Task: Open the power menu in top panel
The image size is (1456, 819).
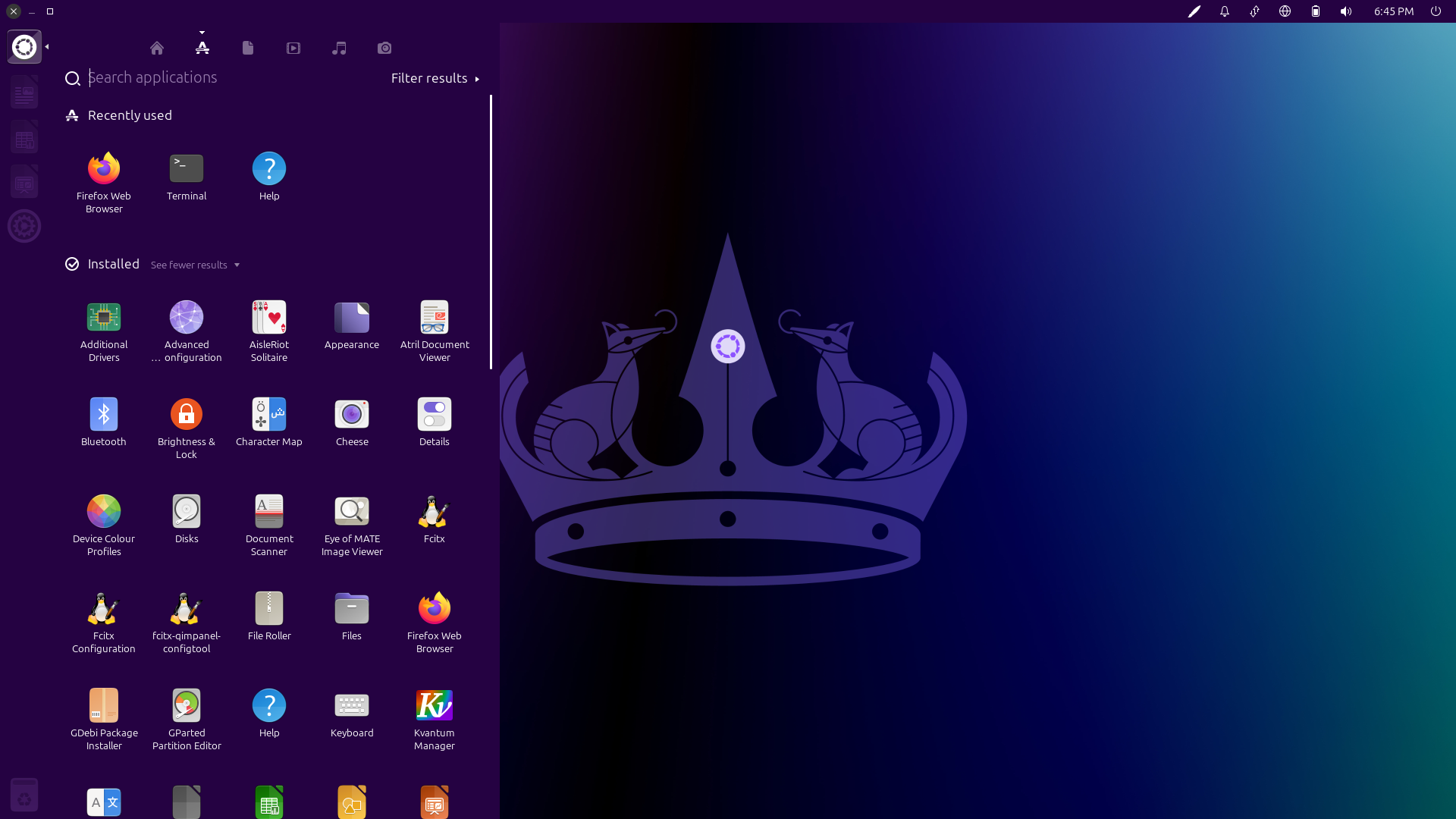Action: 1436,11
